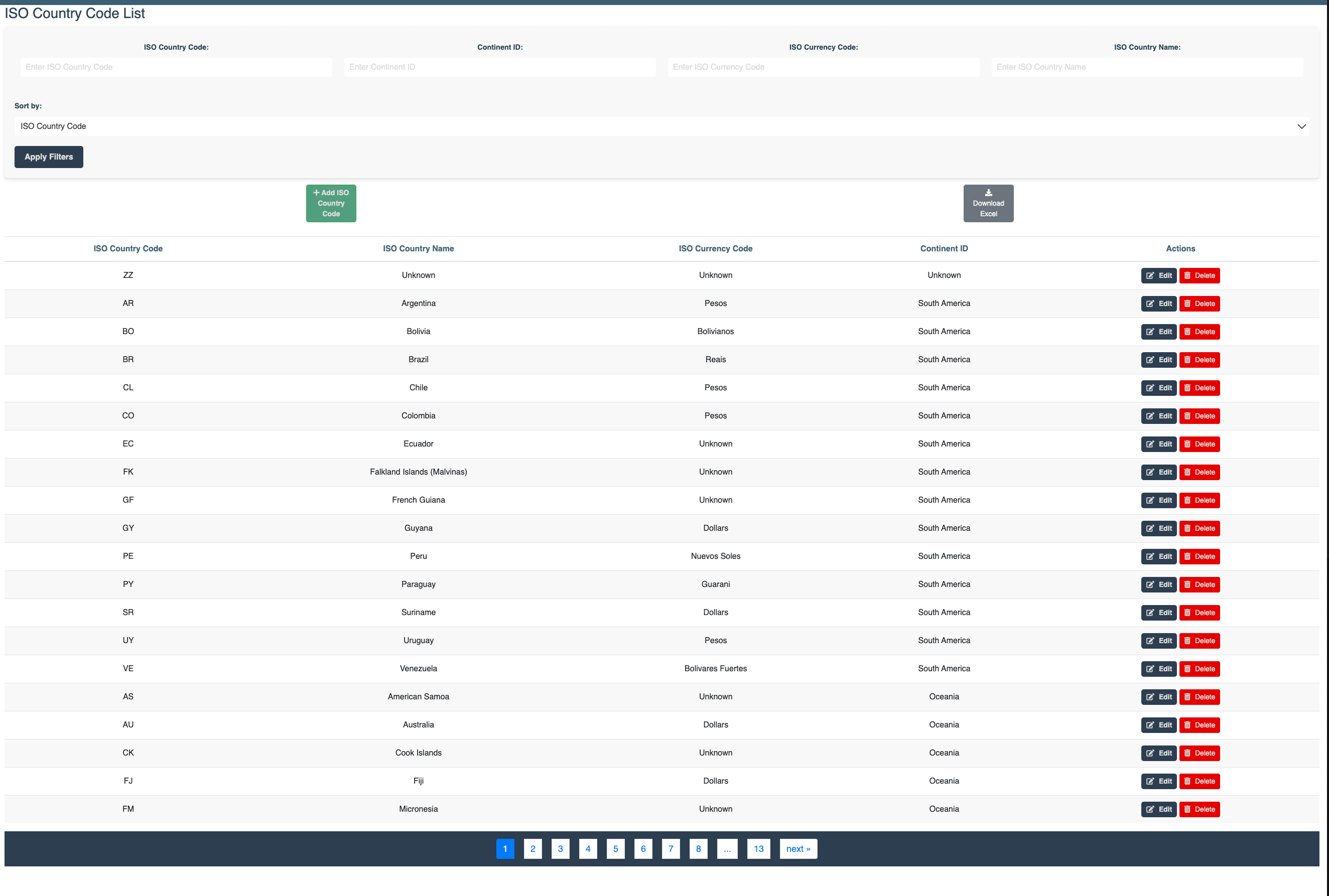Select current page 1 in pagination
The width and height of the screenshot is (1329, 896).
pyautogui.click(x=505, y=848)
